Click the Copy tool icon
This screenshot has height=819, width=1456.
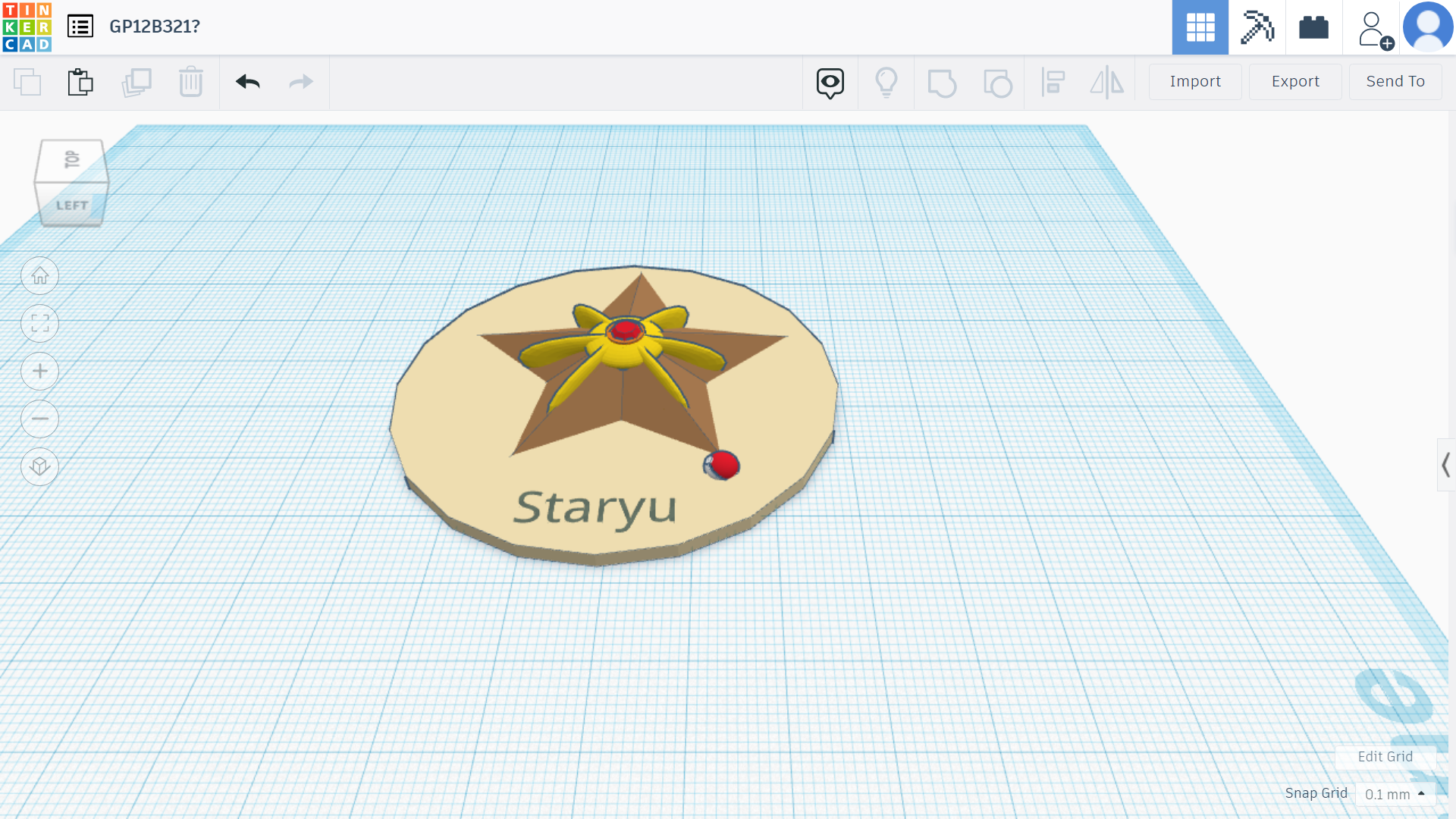[x=27, y=82]
